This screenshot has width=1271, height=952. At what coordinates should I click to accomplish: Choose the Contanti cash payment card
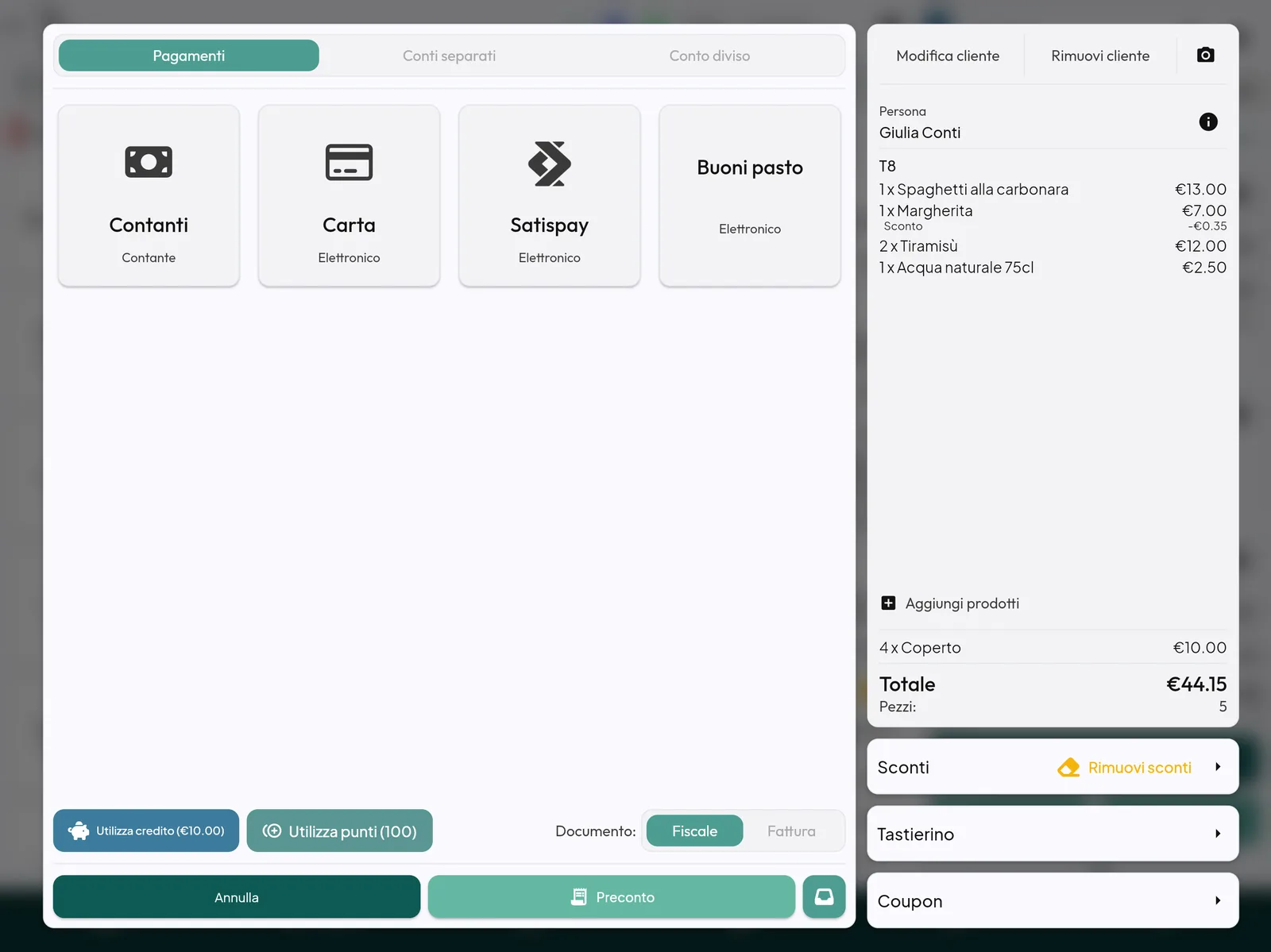click(149, 195)
